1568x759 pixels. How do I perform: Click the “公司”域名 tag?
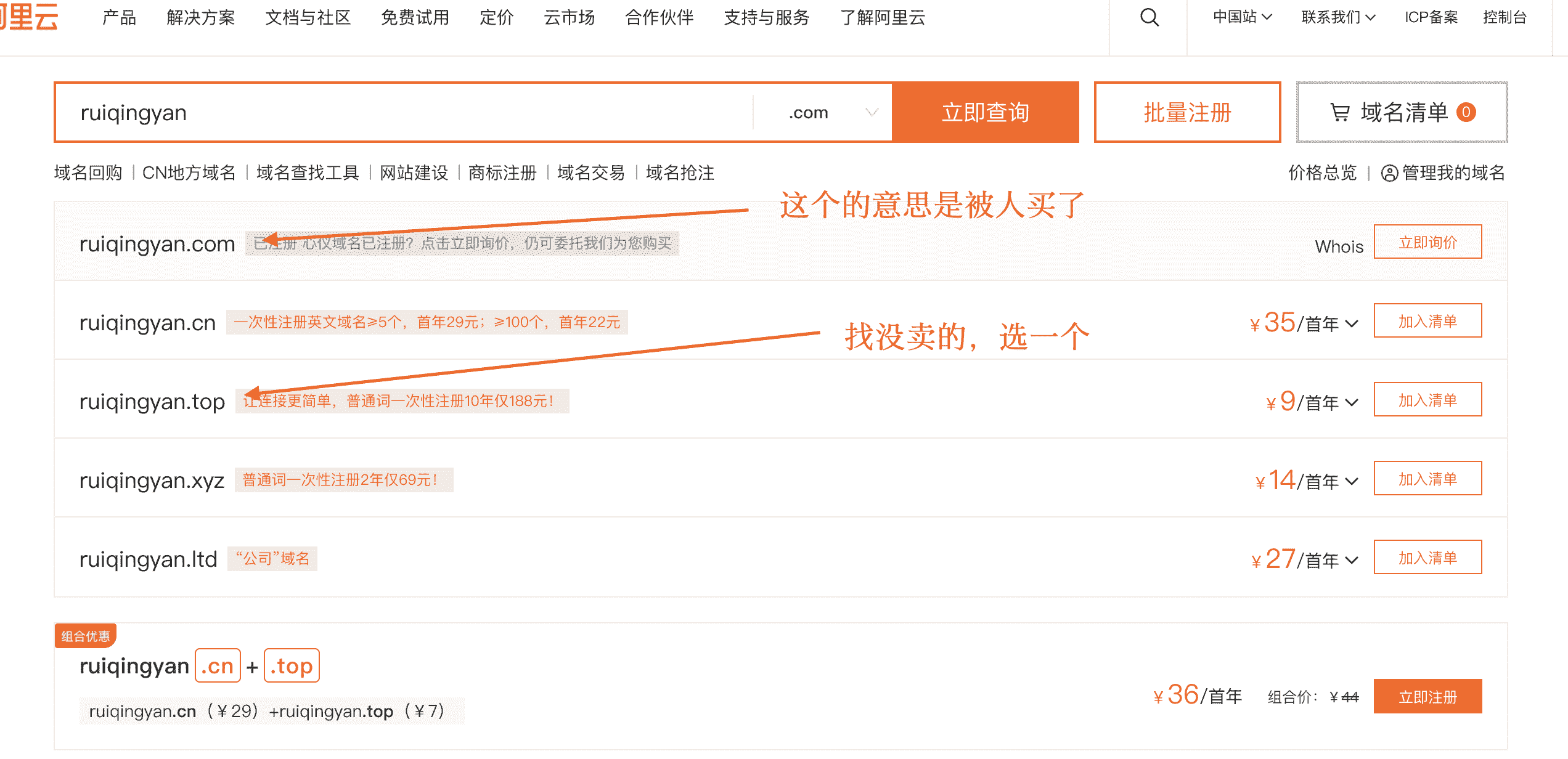pos(272,559)
